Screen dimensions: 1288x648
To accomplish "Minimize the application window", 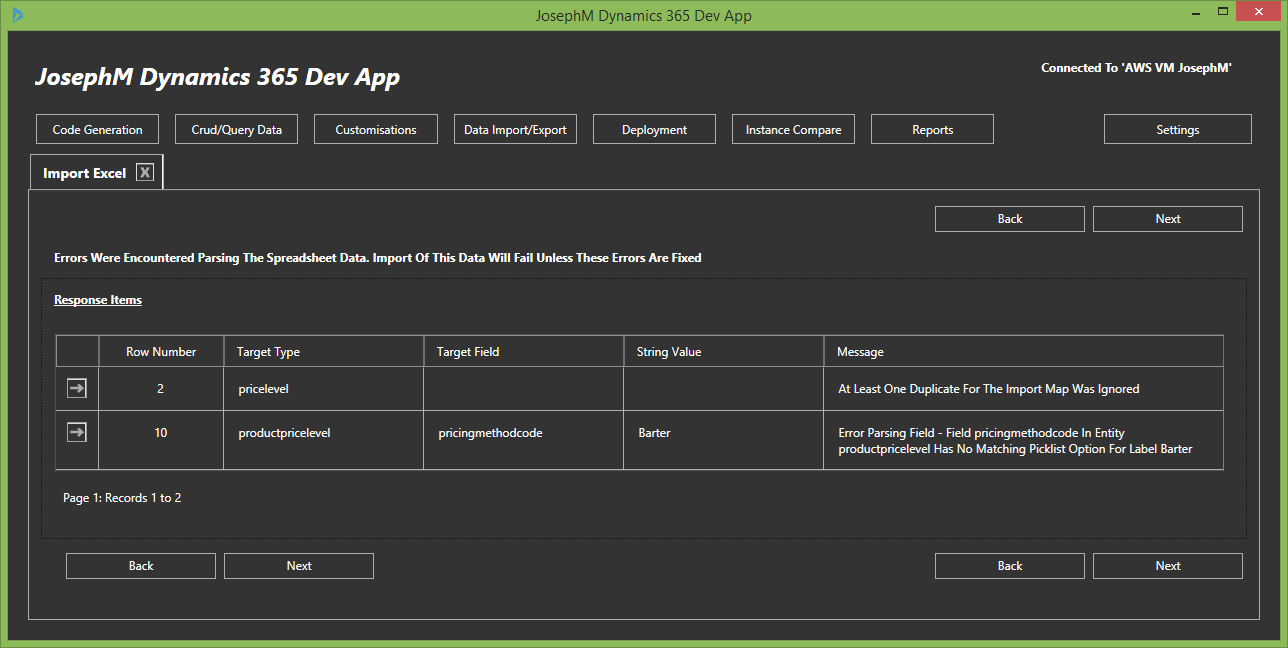I will 1193,14.
